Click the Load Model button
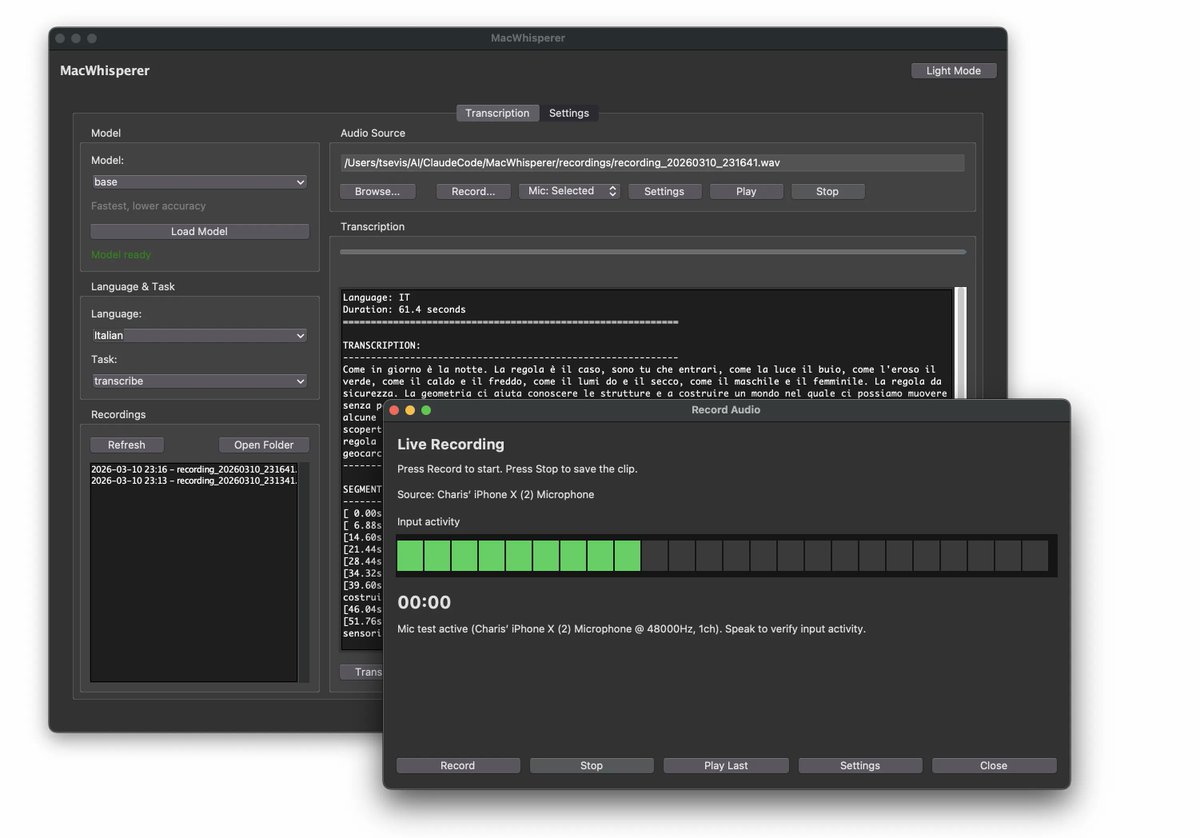This screenshot has height=838, width=1200. pyautogui.click(x=199, y=231)
